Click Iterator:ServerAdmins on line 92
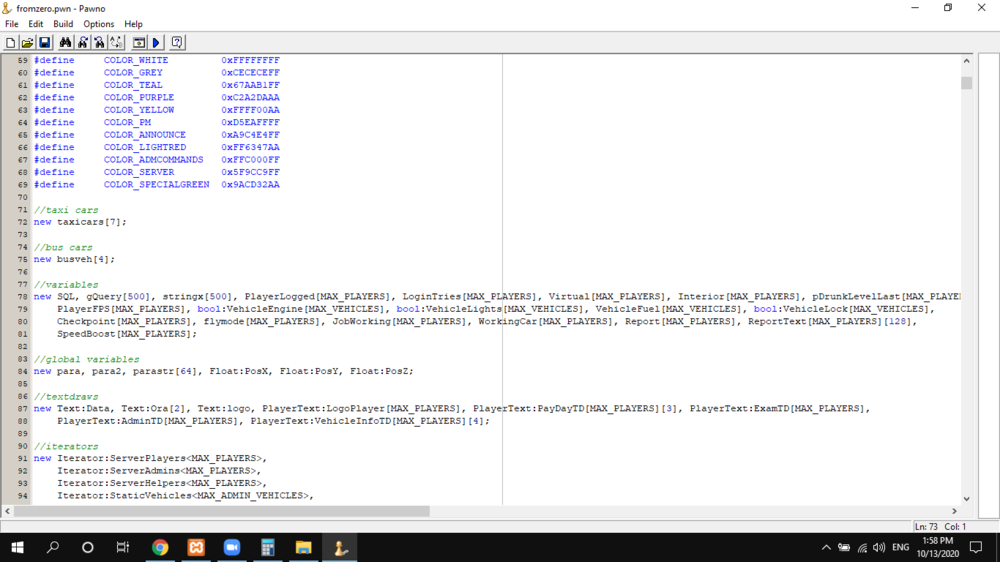Viewport: 1000px width, 562px height. 119,471
